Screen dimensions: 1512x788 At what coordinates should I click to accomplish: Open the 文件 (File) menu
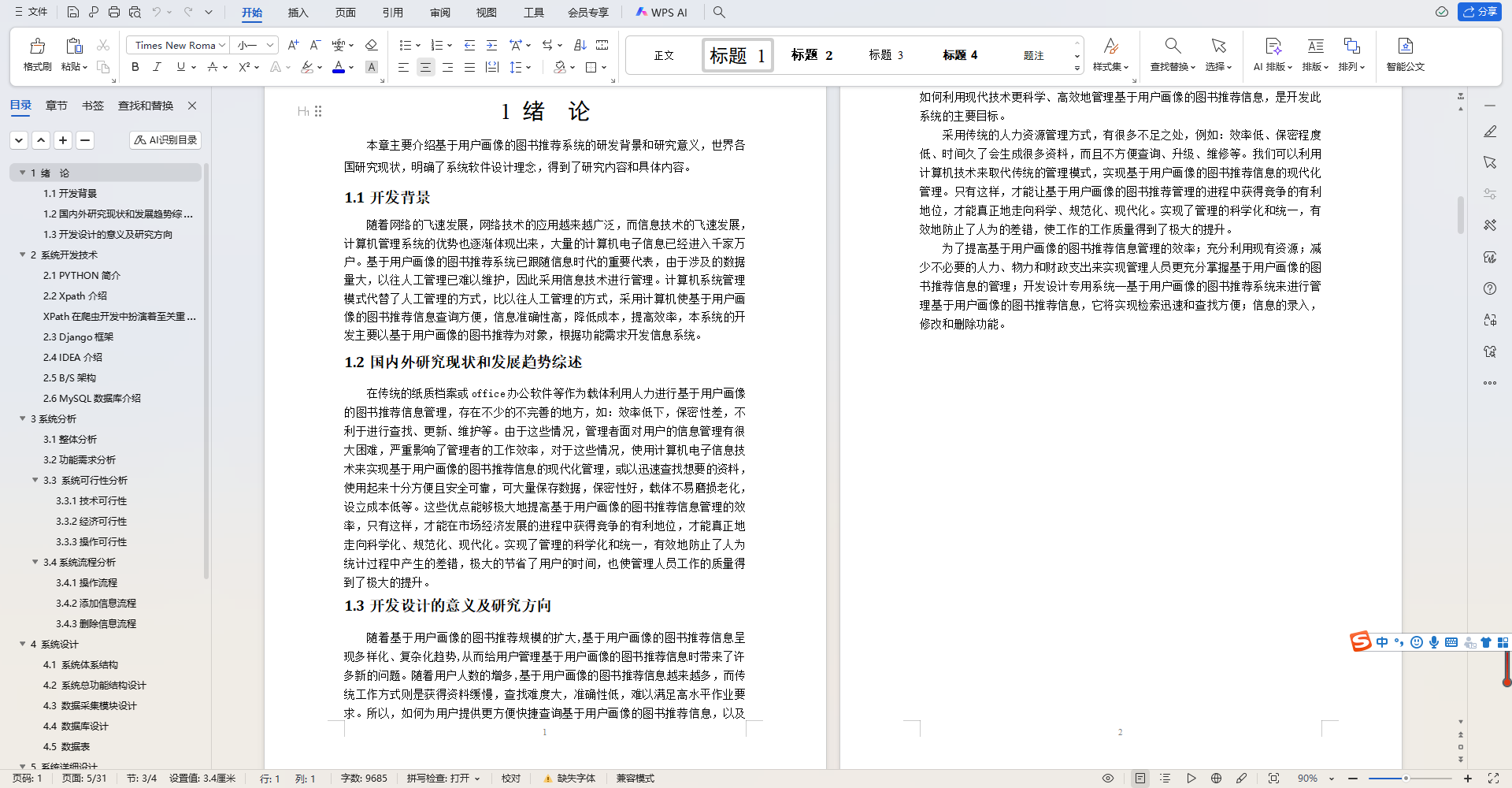point(31,12)
